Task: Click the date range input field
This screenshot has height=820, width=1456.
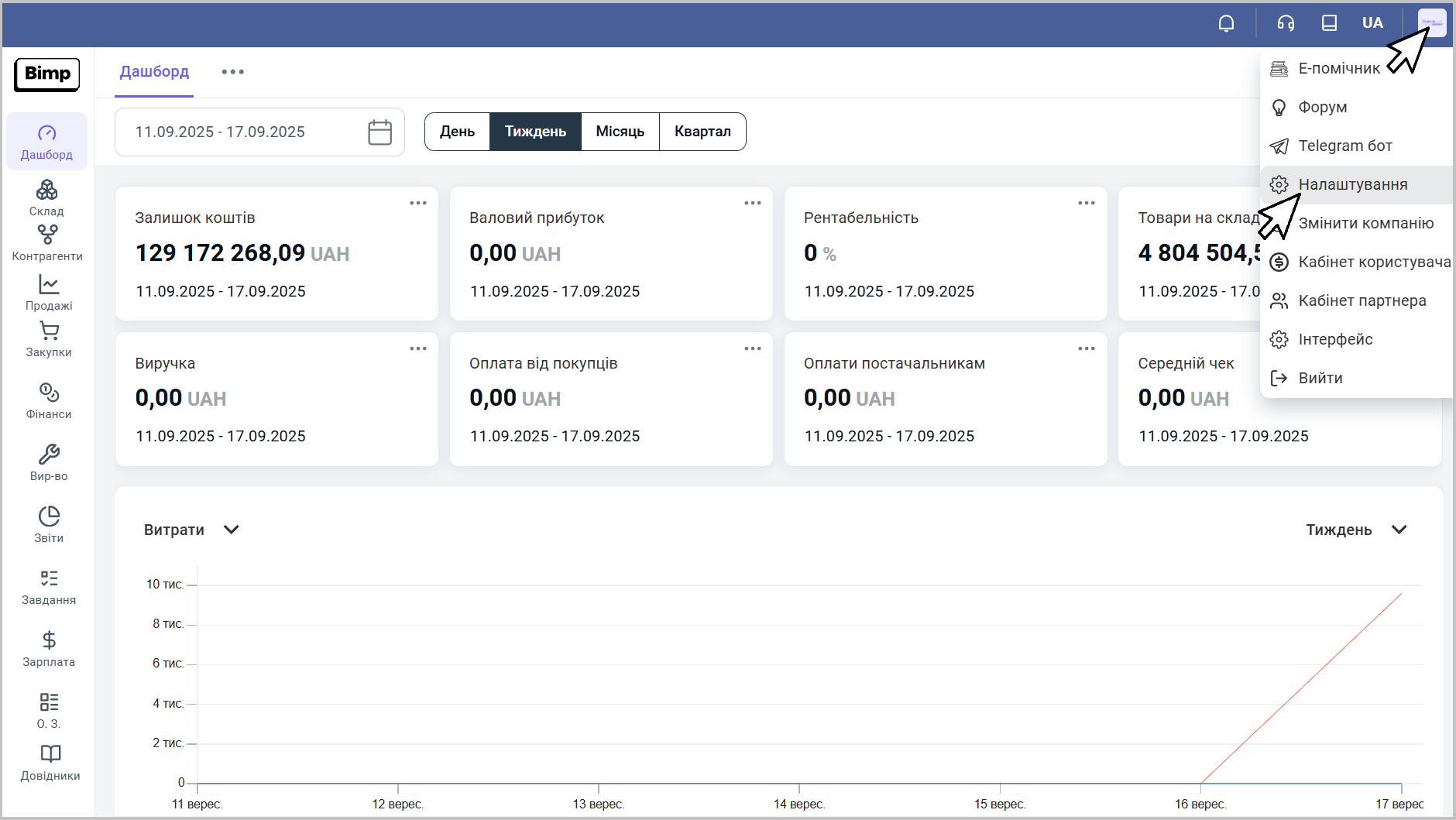Action: (240, 132)
